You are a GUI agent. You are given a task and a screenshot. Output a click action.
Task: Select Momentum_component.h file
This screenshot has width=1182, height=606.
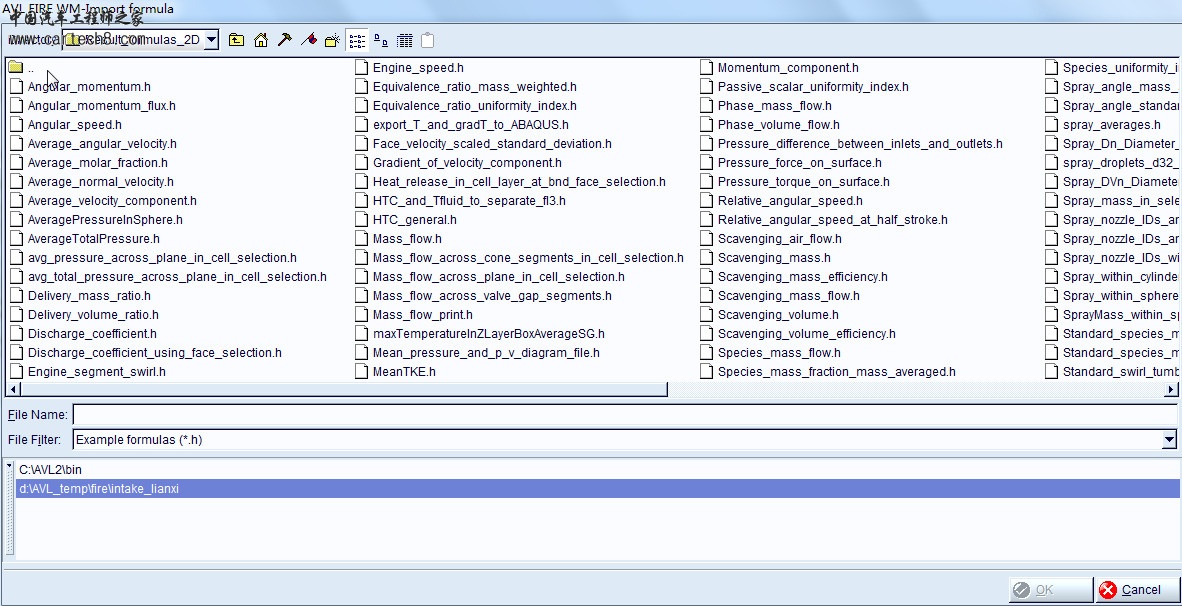pyautogui.click(x=779, y=68)
